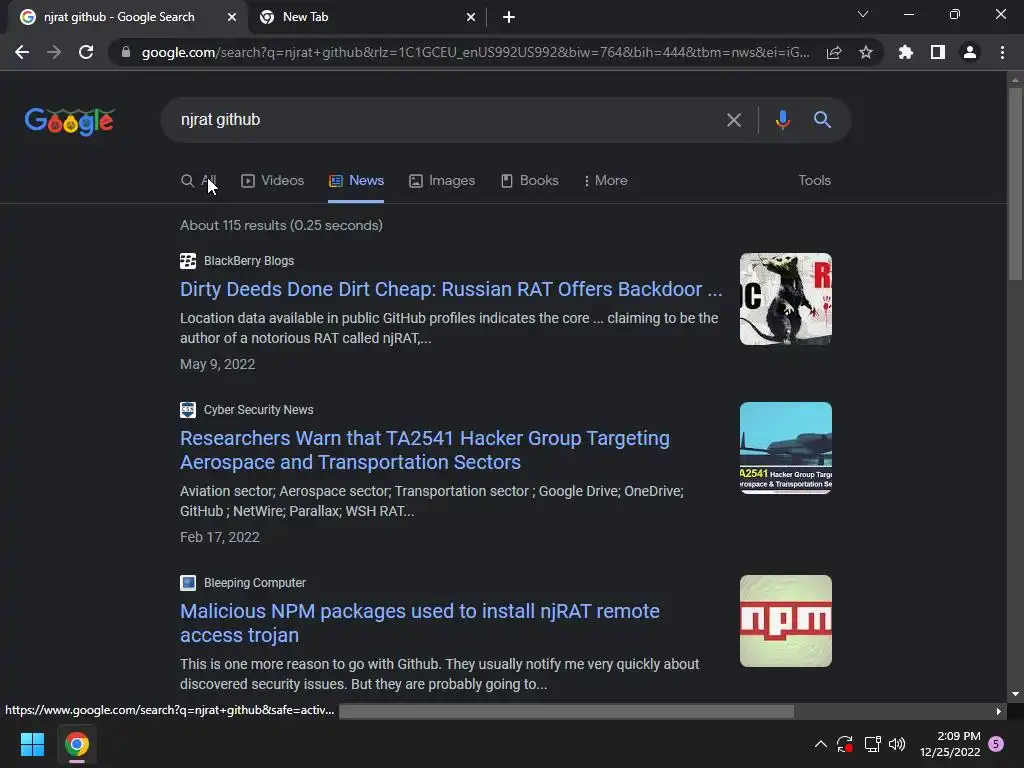The height and width of the screenshot is (768, 1024).
Task: Open the rat illustration thumbnail
Action: click(x=786, y=299)
